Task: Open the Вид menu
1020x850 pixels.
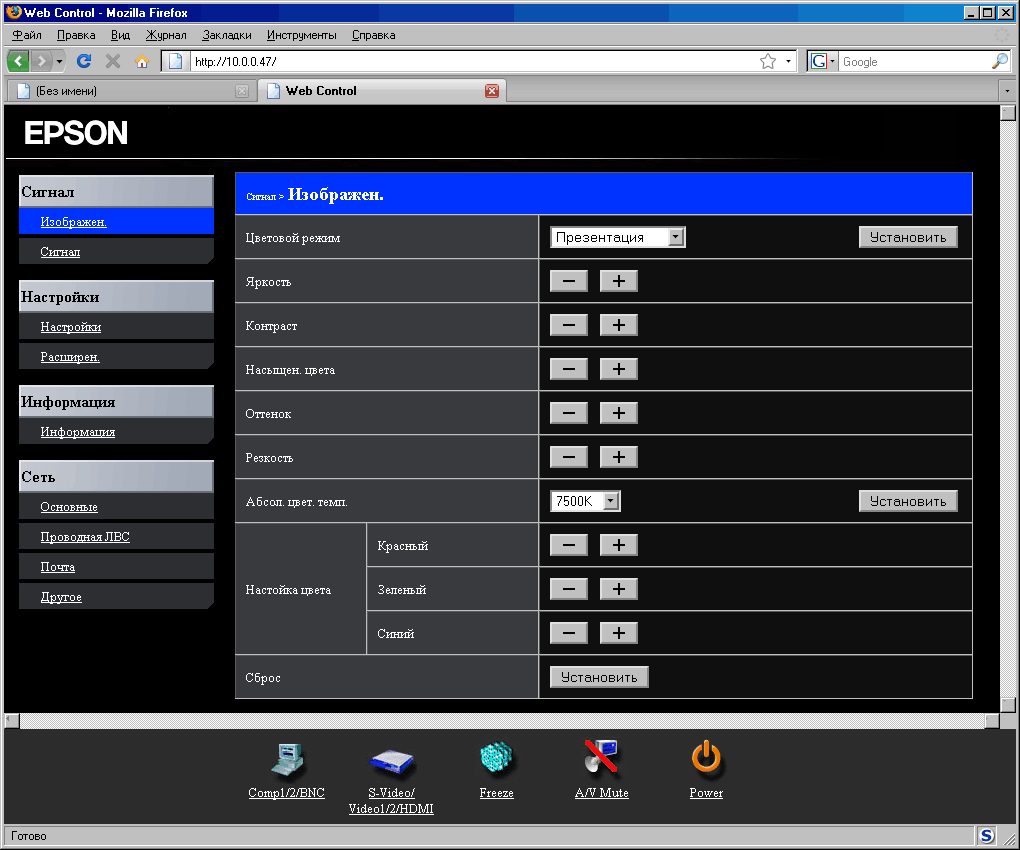Action: pos(120,35)
